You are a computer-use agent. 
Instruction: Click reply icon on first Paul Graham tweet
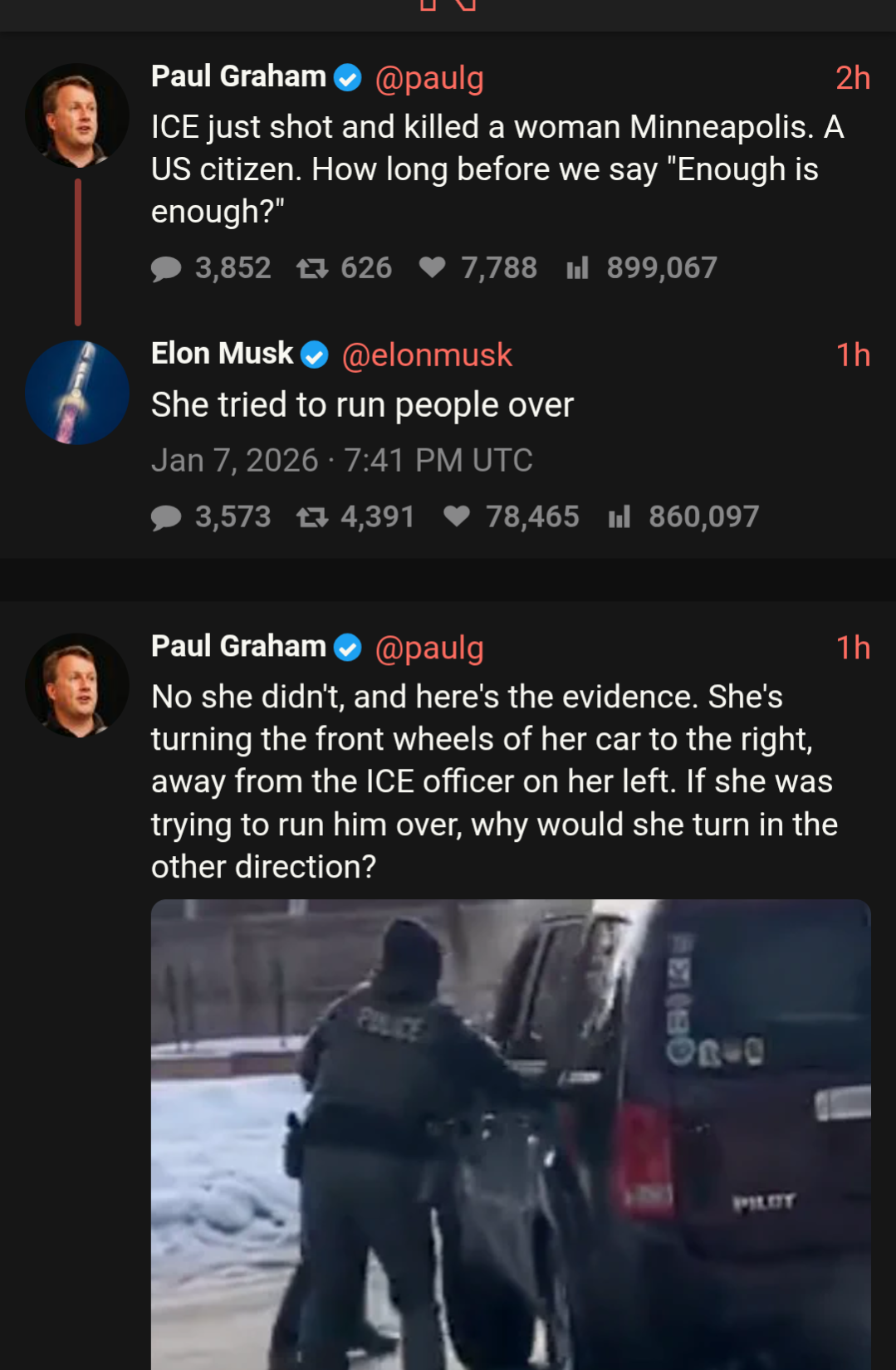(x=166, y=268)
